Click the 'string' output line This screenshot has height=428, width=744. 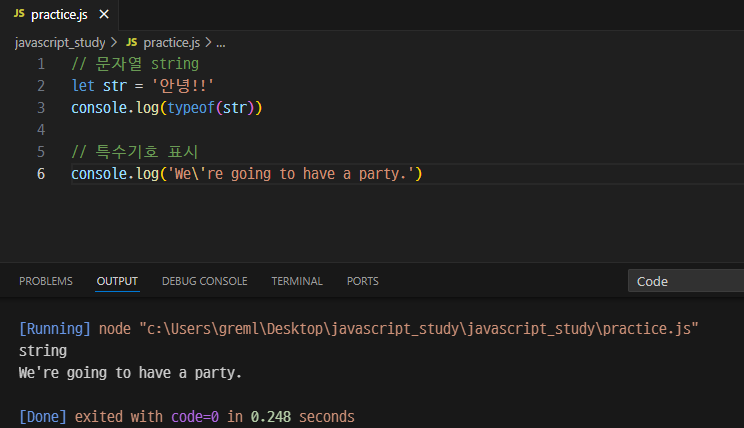click(x=43, y=351)
